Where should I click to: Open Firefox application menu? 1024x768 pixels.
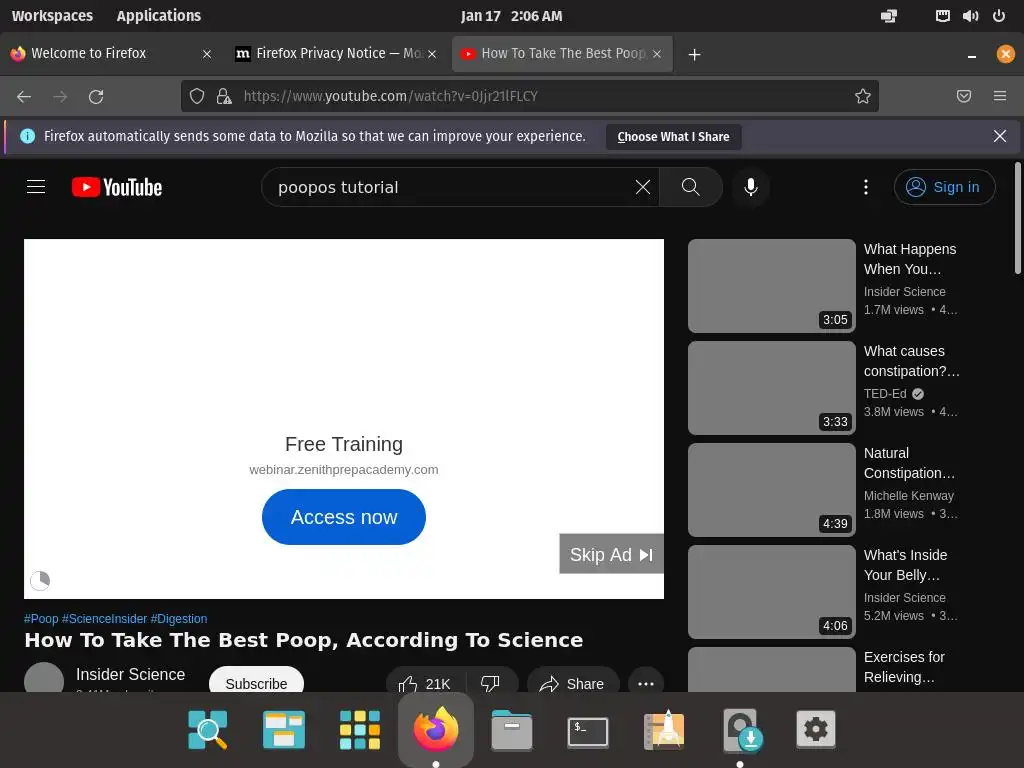(x=1000, y=97)
